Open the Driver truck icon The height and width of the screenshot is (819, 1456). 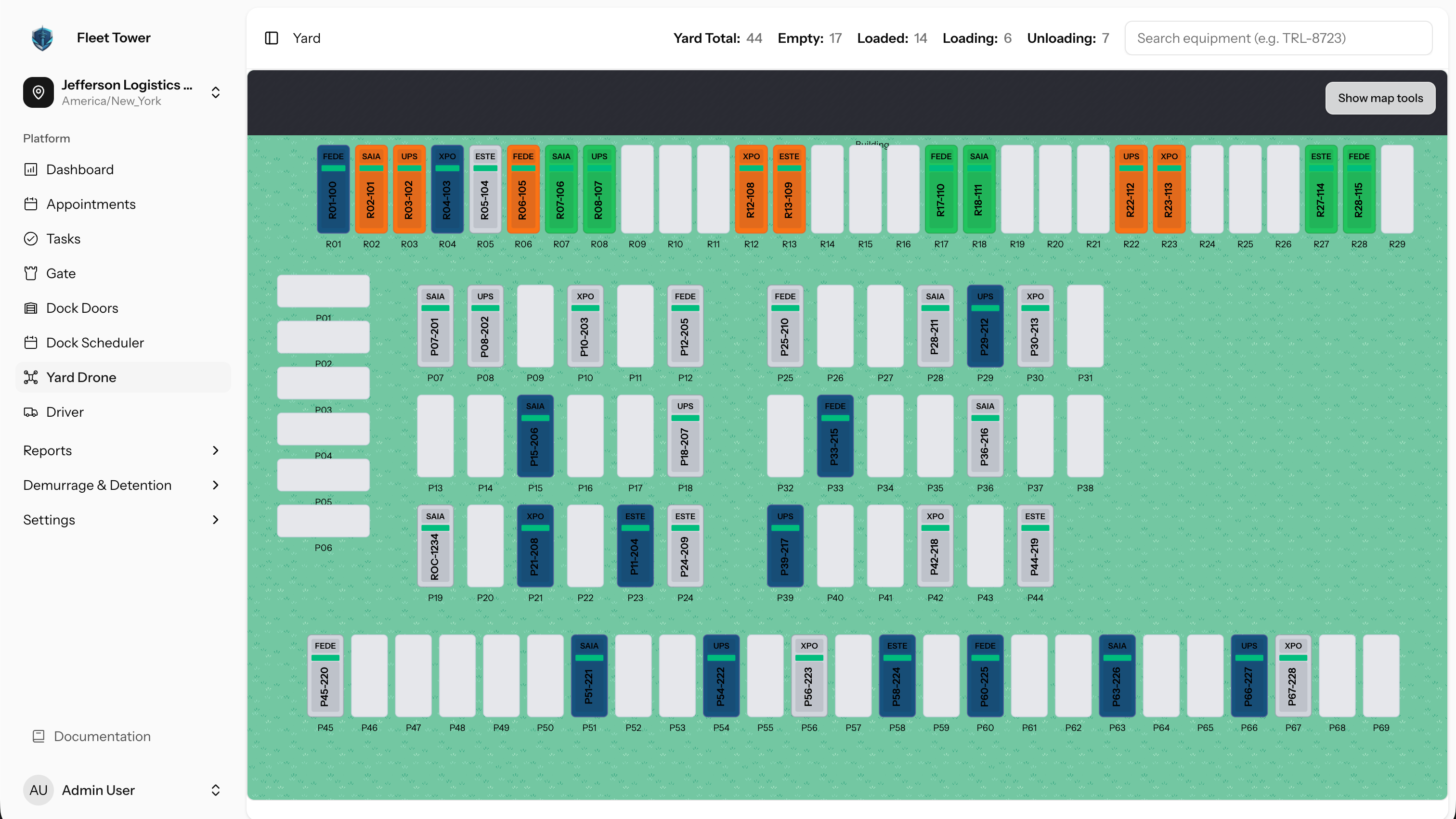click(31, 412)
